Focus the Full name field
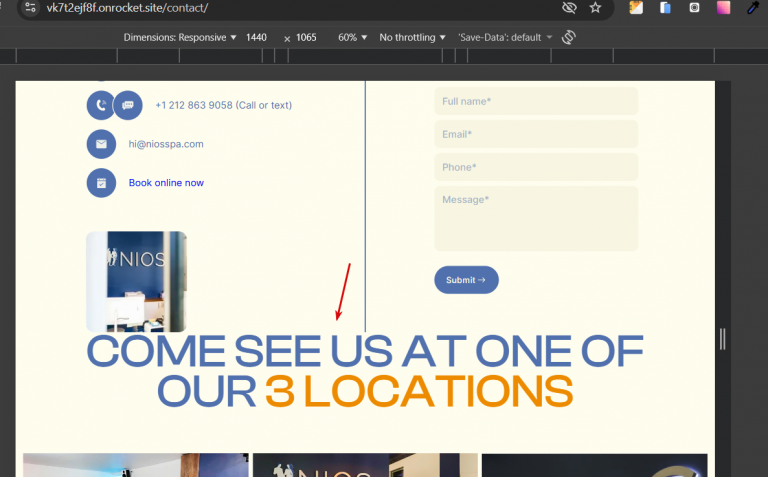The image size is (768, 477). point(536,101)
